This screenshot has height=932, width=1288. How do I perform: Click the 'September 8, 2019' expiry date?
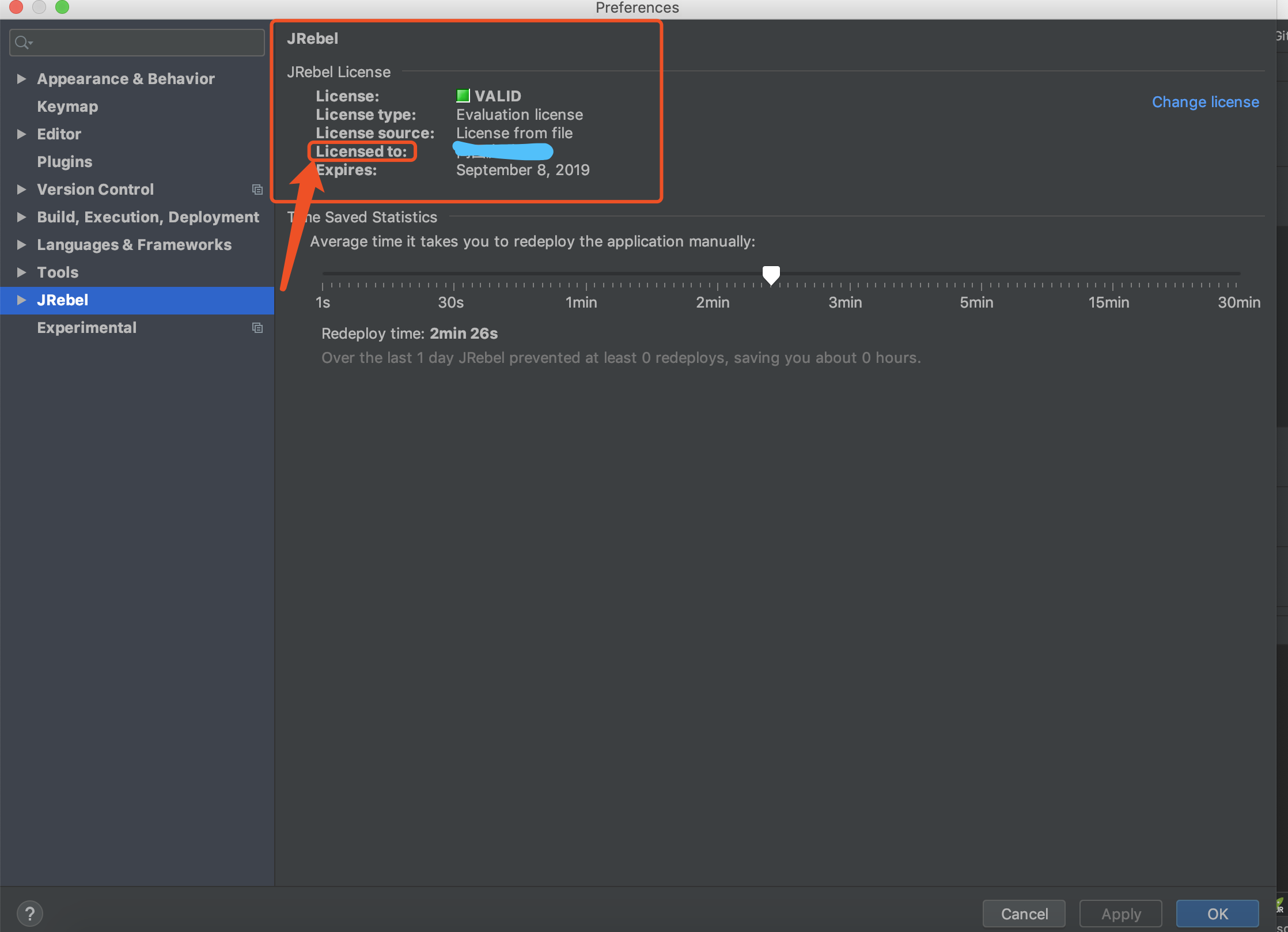pyautogui.click(x=523, y=170)
